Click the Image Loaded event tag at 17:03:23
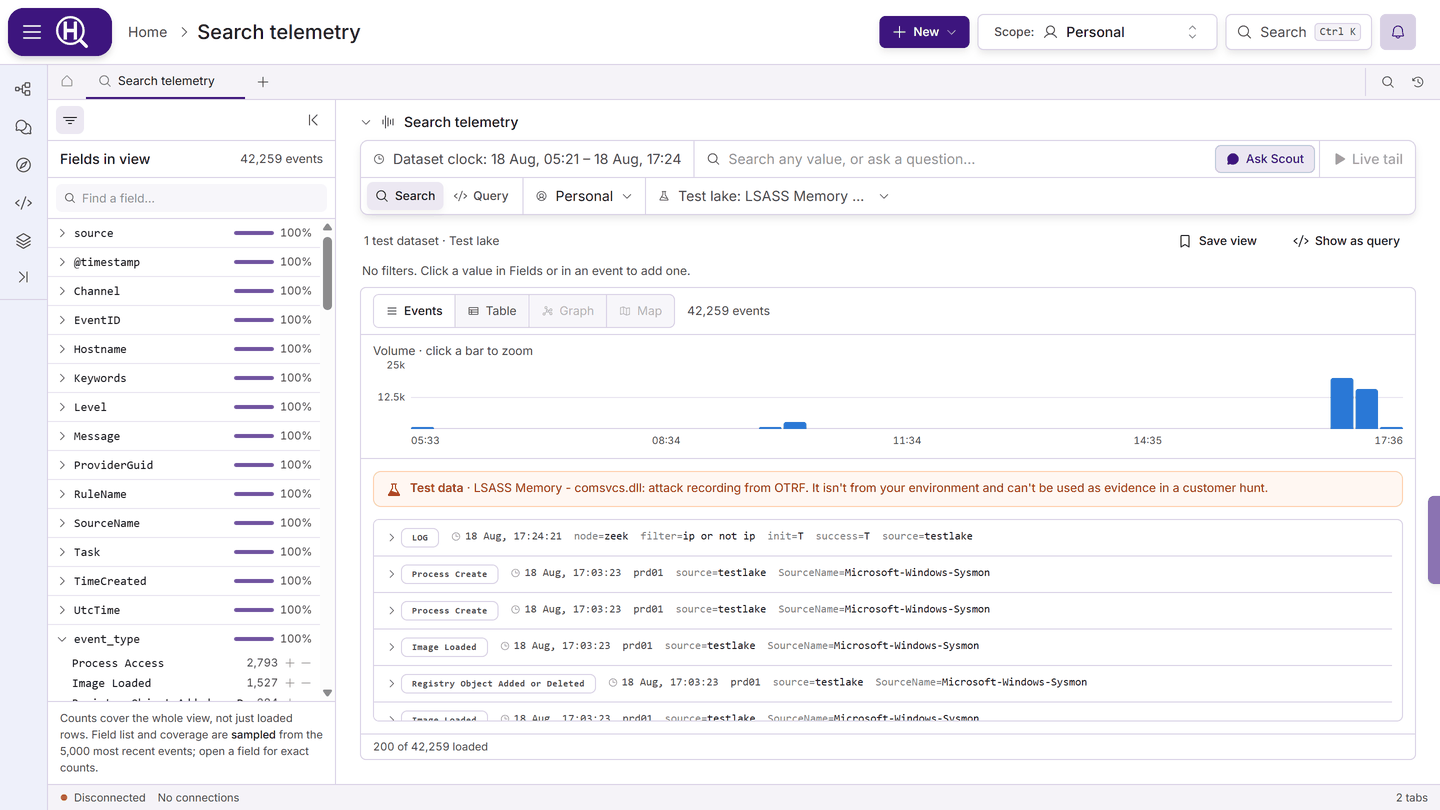Screen dimensions: 1440x810 point(444,647)
